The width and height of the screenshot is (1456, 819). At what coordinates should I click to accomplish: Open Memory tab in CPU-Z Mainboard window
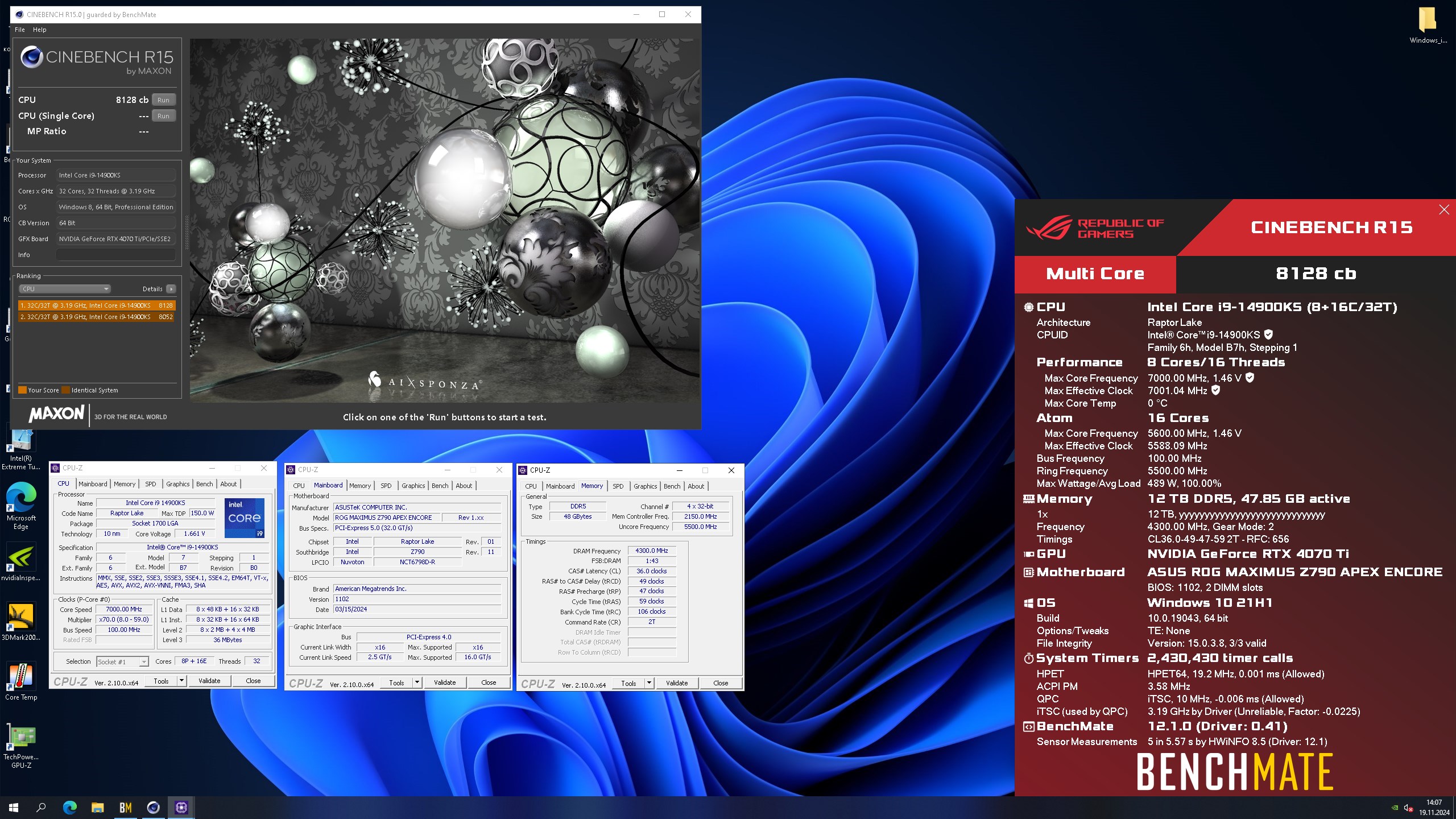click(360, 486)
